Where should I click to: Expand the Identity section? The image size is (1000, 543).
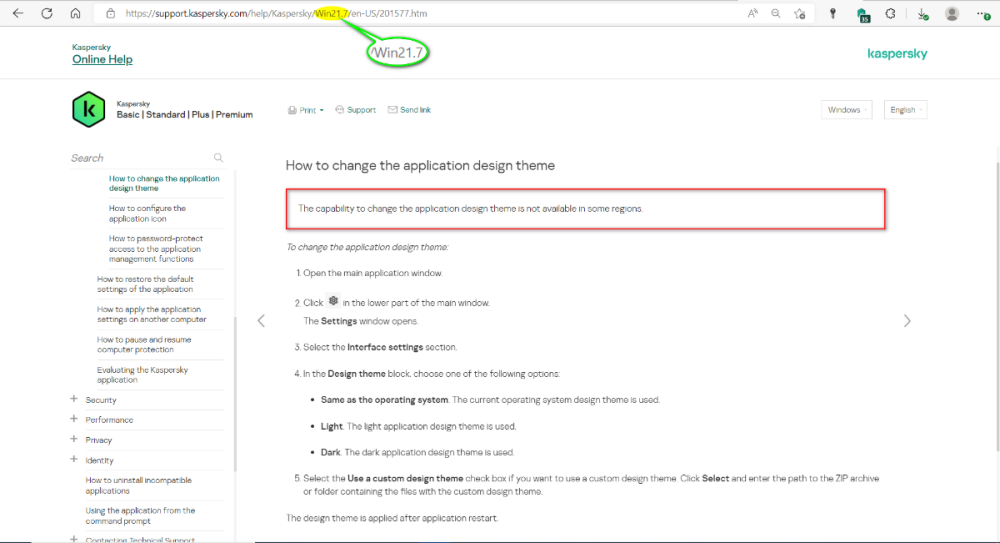(x=73, y=459)
